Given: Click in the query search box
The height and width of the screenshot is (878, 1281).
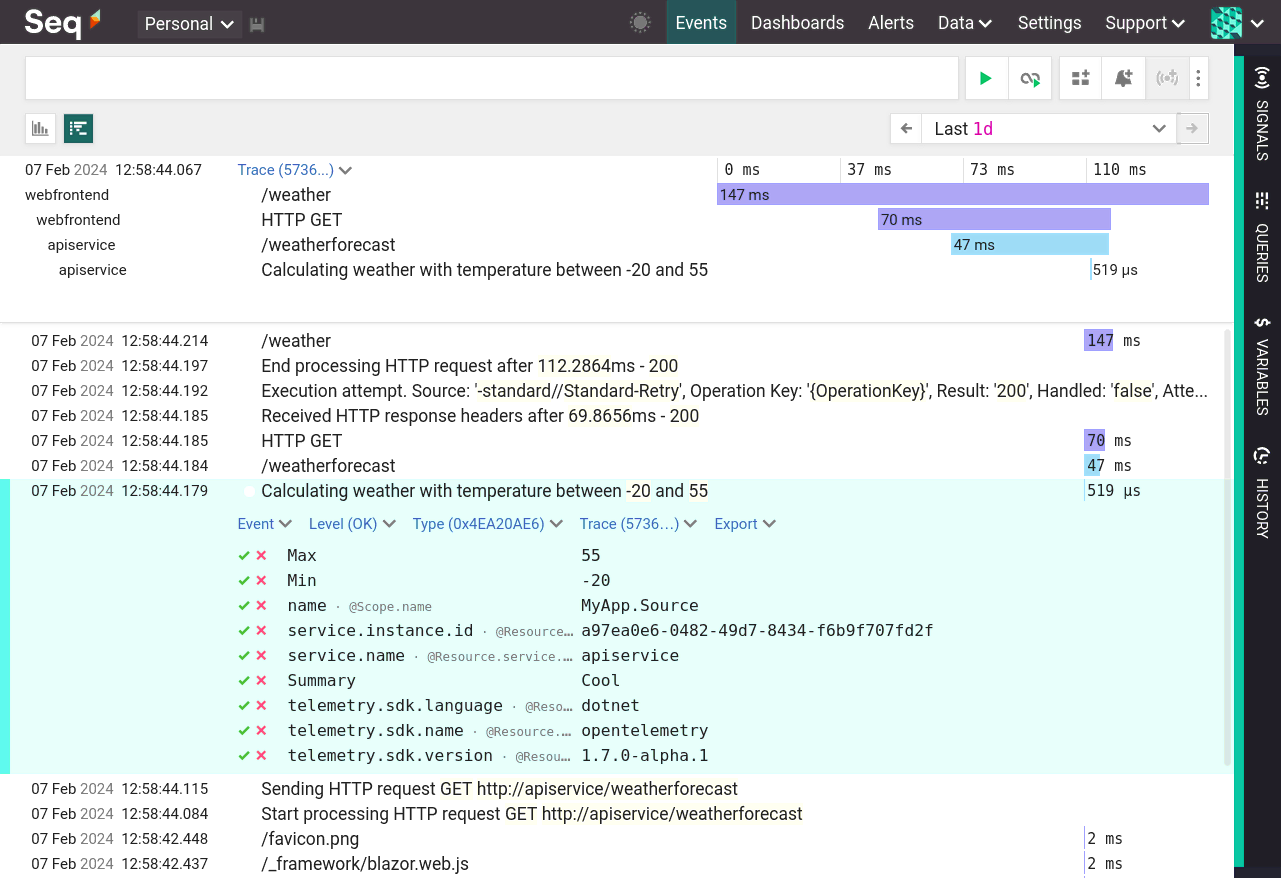Looking at the screenshot, I should pyautogui.click(x=492, y=78).
